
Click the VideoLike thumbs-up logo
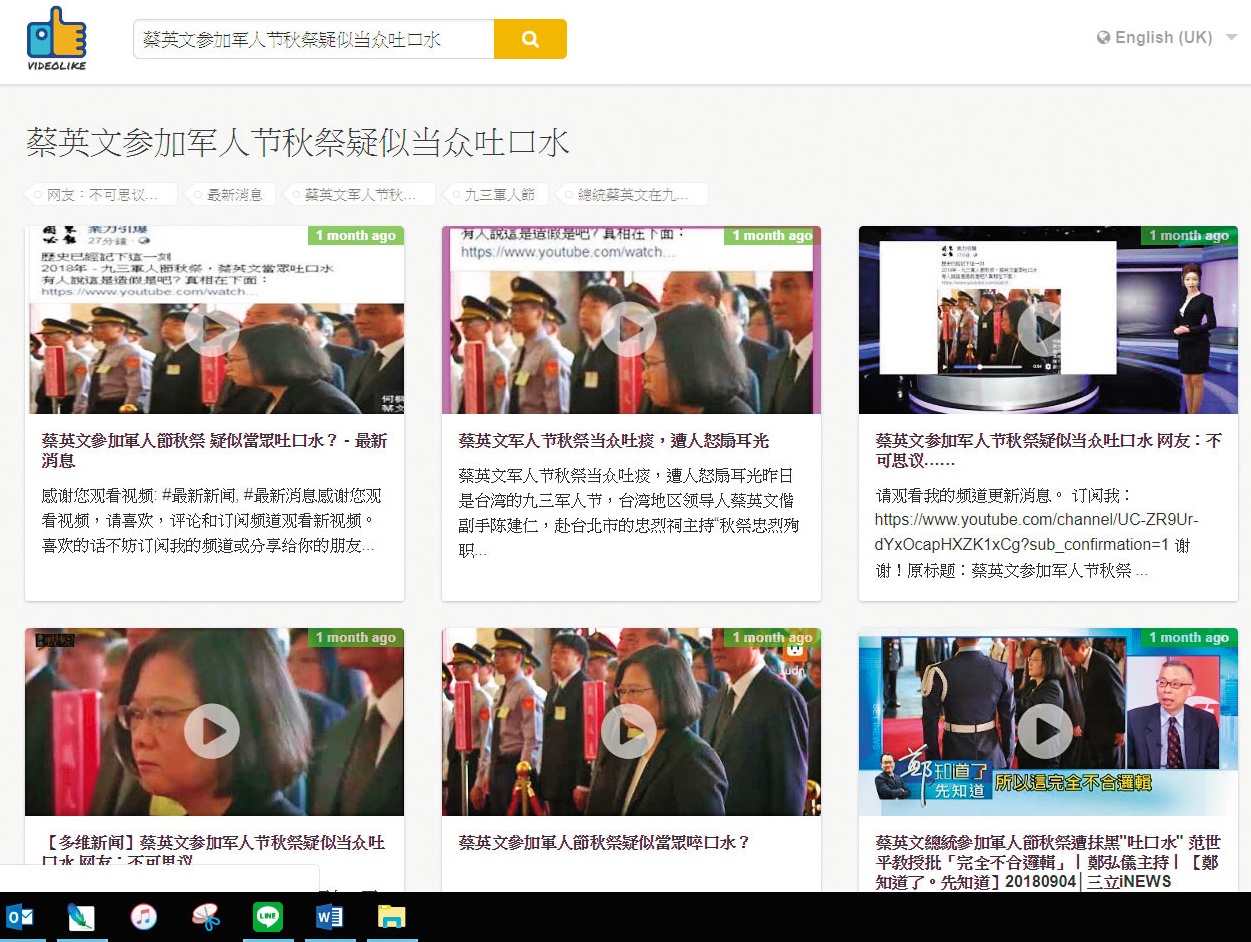tap(56, 39)
